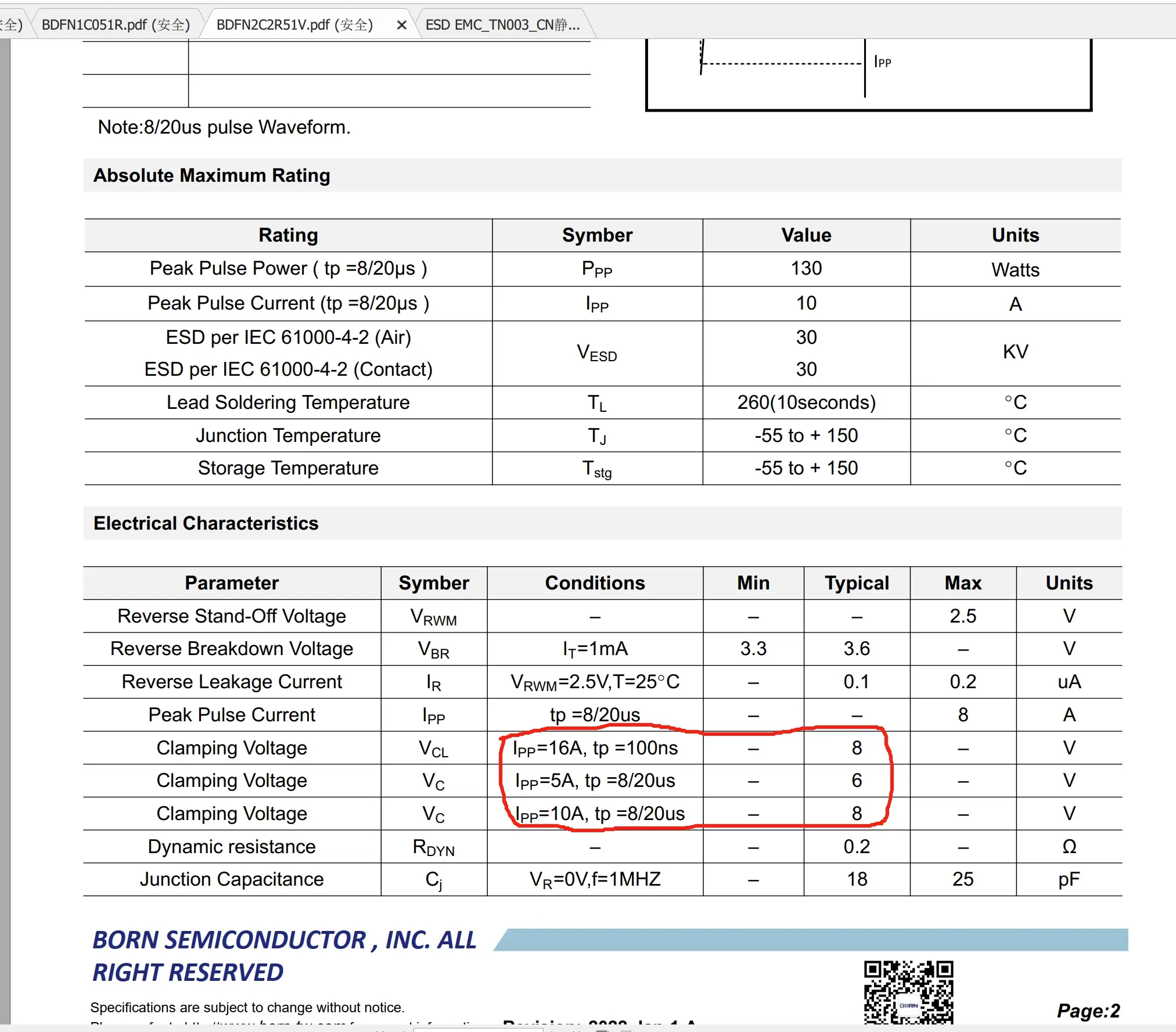
Task: Click the 'Page:2' footer label
Action: pos(1088,1011)
